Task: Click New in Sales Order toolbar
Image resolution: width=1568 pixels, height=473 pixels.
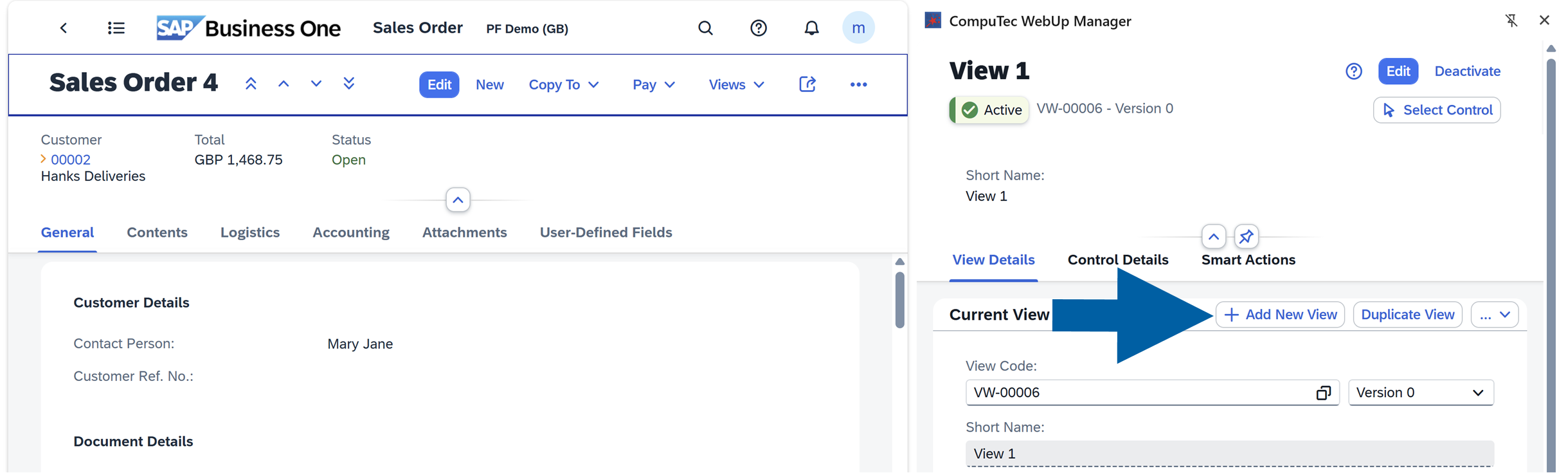Action: (x=490, y=84)
